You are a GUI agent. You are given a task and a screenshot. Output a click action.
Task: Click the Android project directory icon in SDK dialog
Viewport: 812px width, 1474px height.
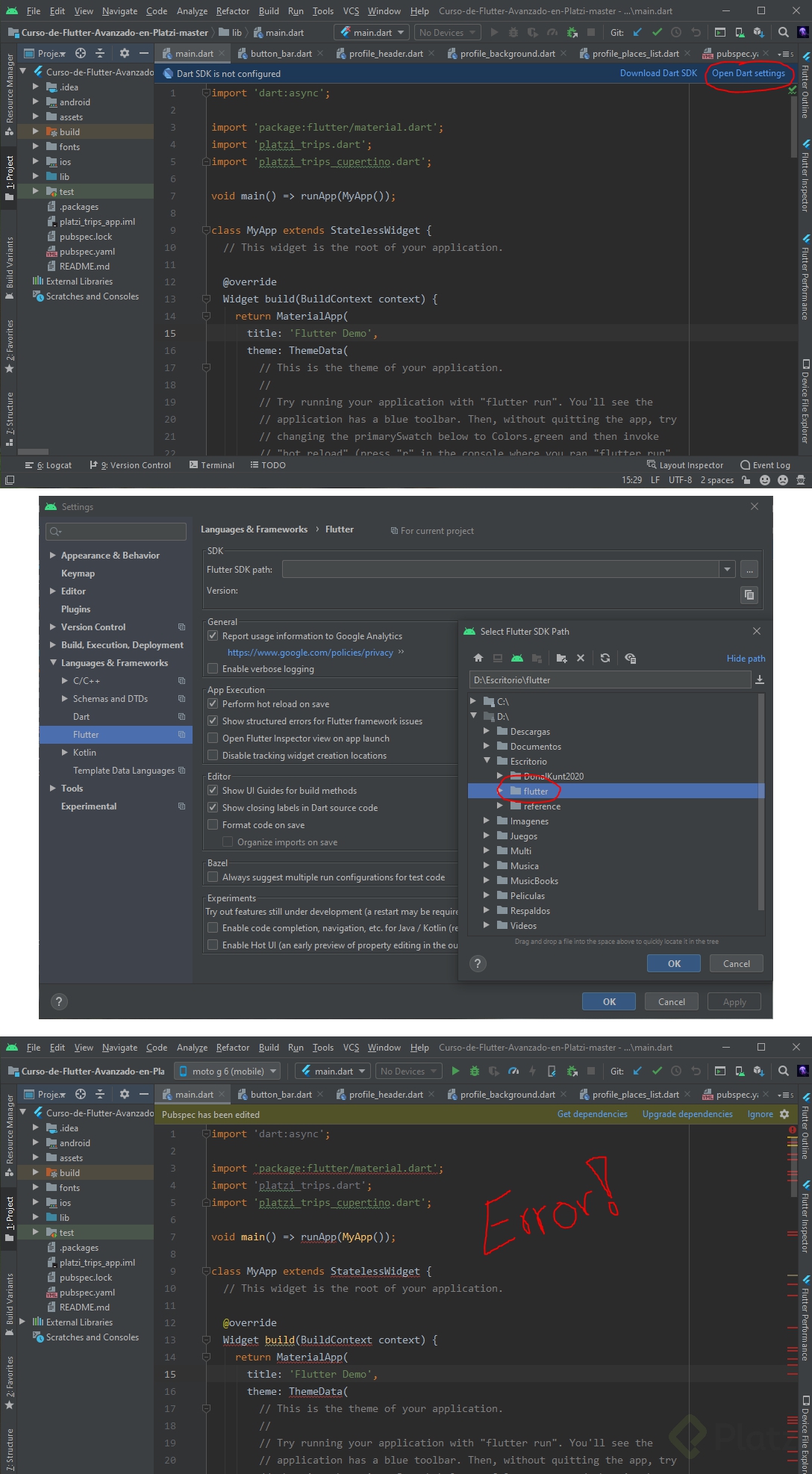(517, 658)
